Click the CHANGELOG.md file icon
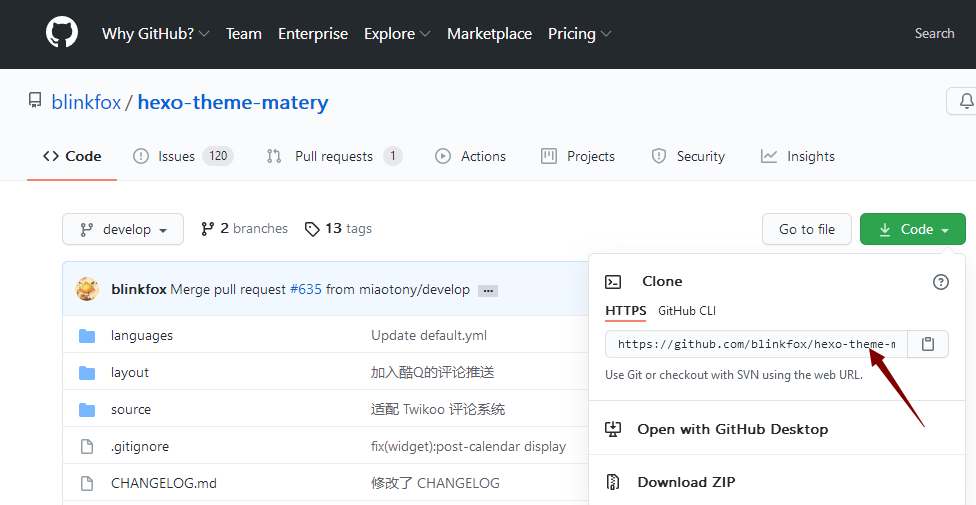976x505 pixels. point(87,483)
